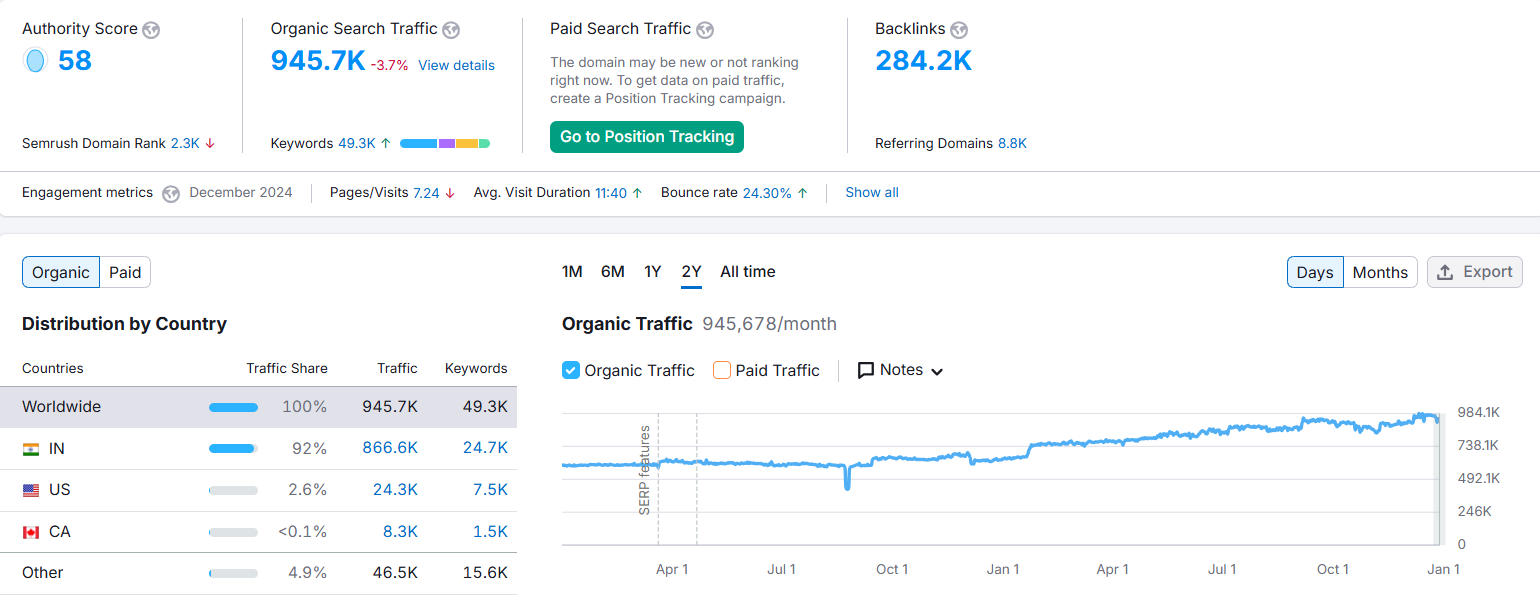Click globe icon beside Organic Search Traffic
Viewport: 1540px width, 604px height.
(451, 30)
